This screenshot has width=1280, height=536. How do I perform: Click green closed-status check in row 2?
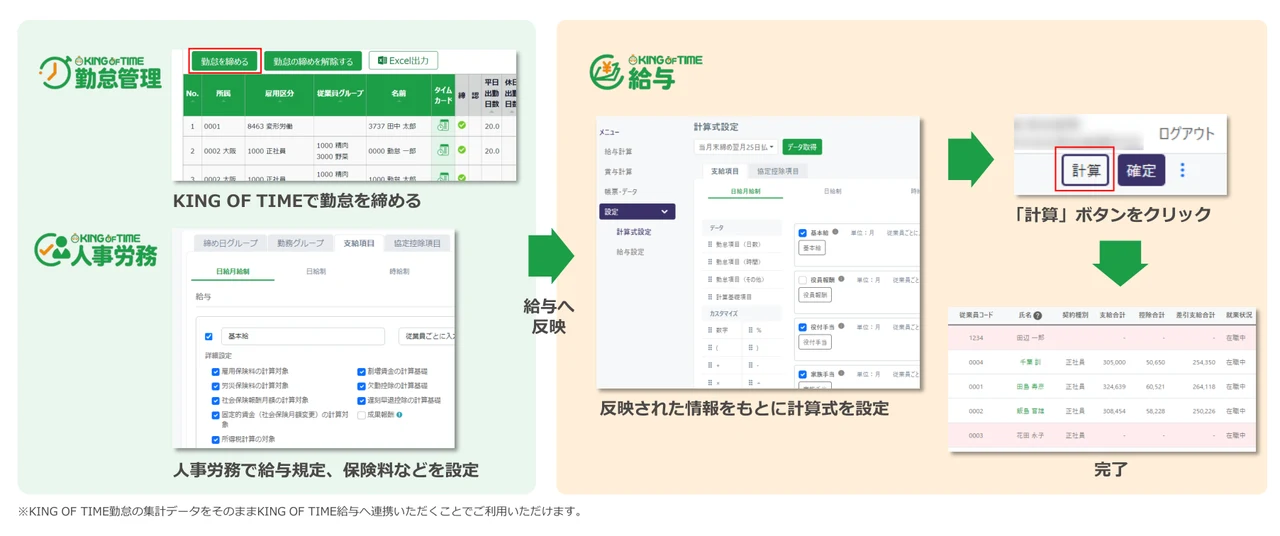[x=462, y=151]
